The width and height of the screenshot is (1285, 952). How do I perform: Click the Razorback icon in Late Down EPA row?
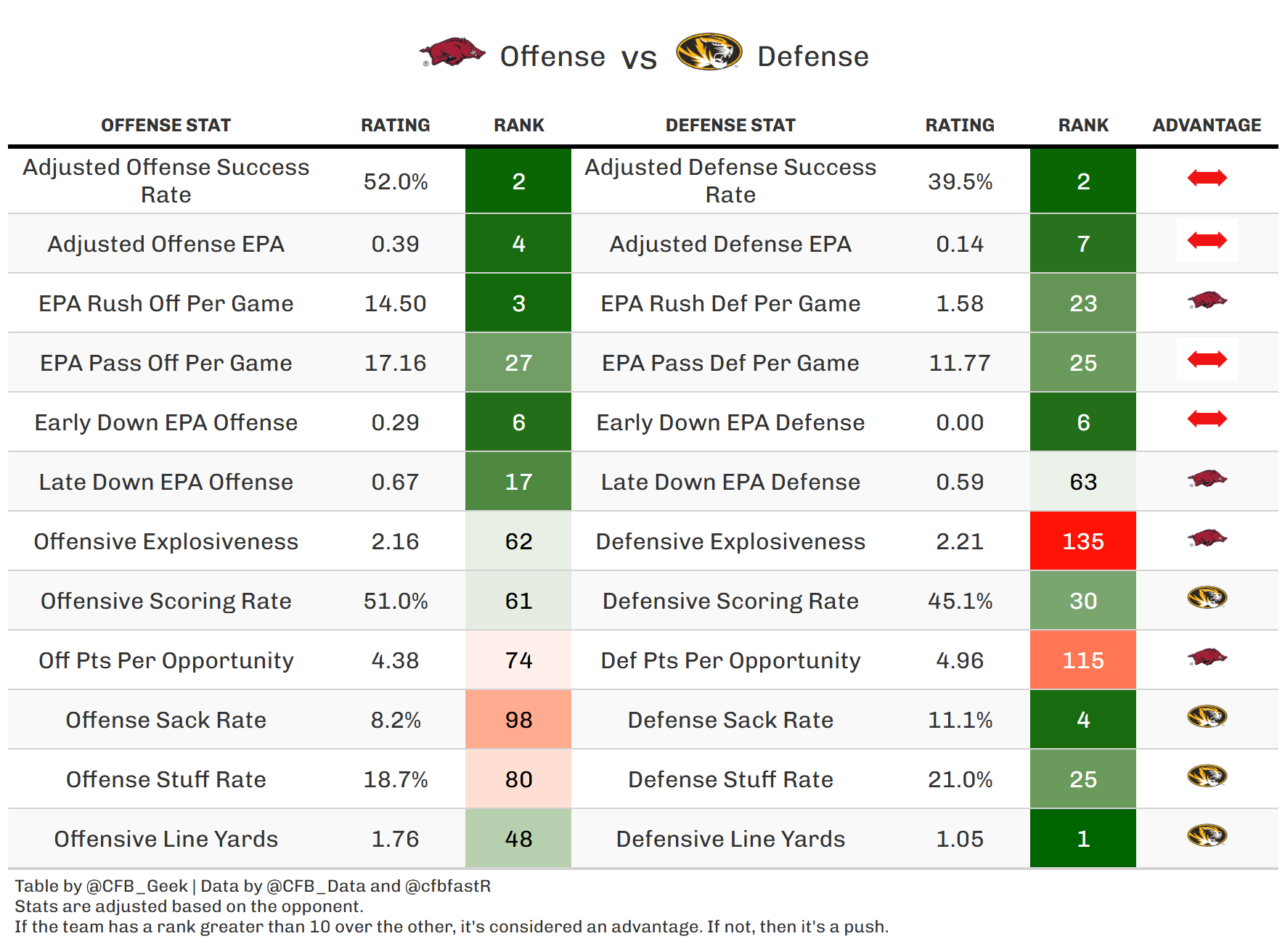coord(1207,479)
